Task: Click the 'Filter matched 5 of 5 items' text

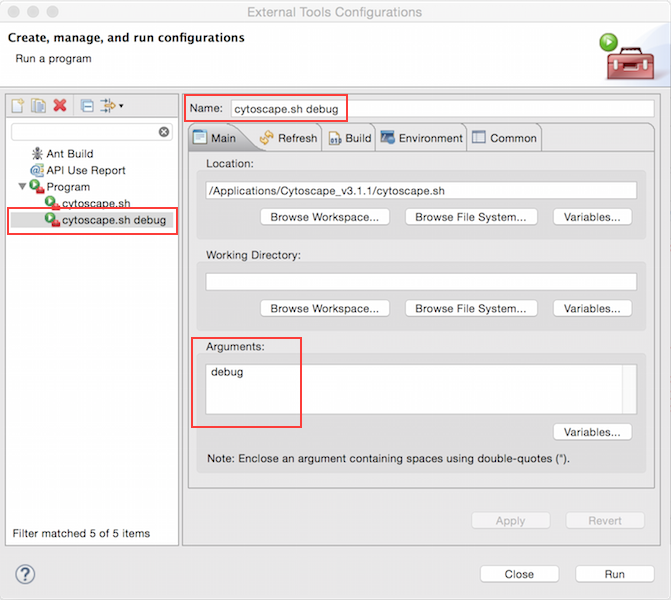Action: click(81, 534)
